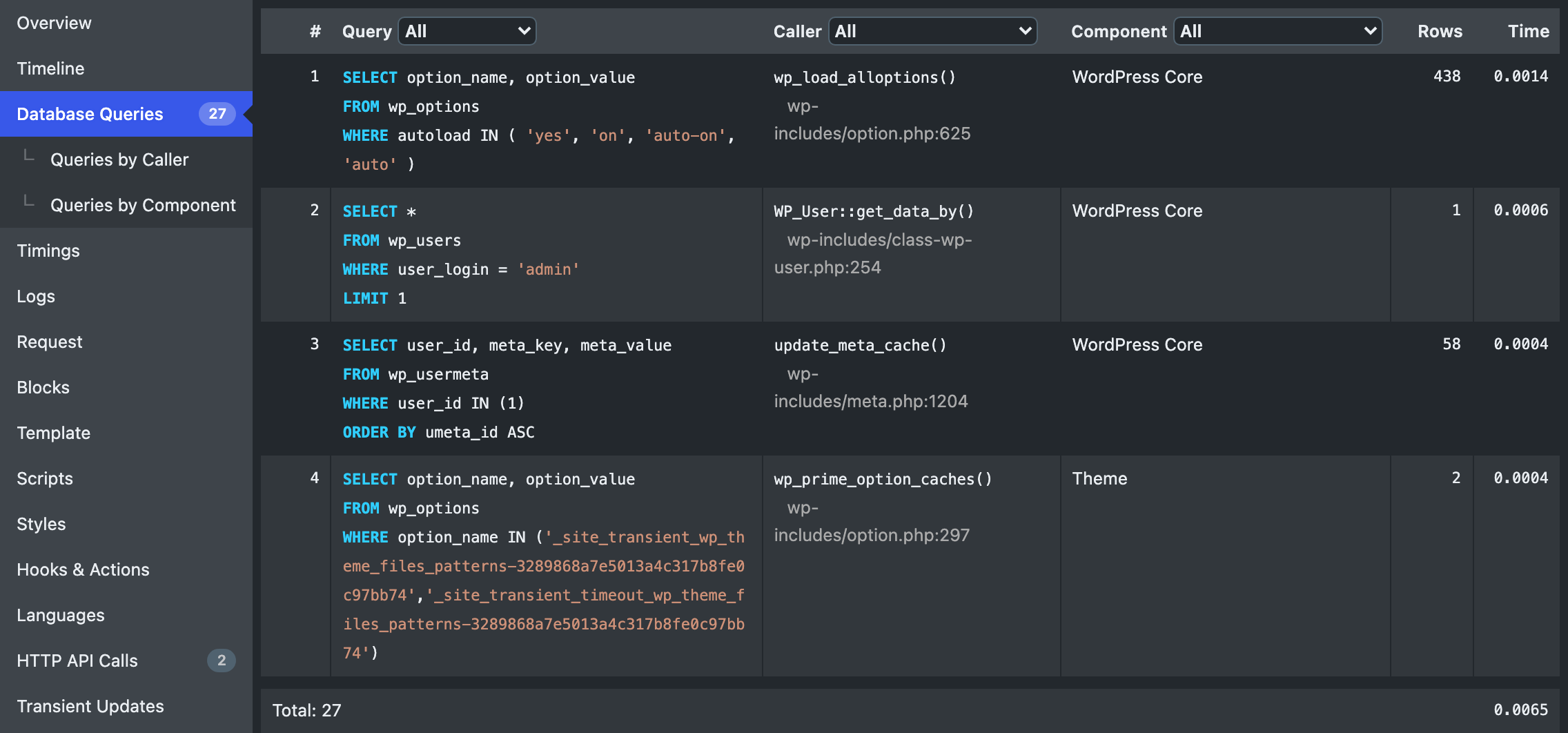Sort by the Rows column header
The image size is (1568, 733).
(x=1440, y=31)
